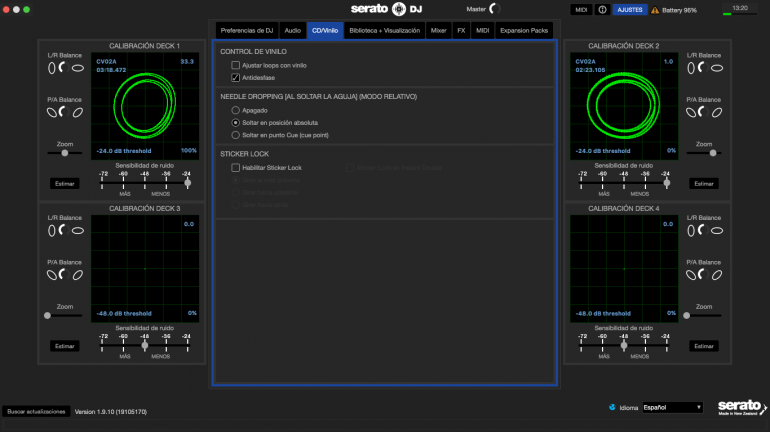770x432 pixels.
Task: Click Deck 1 calibration scope display
Action: pyautogui.click(x=145, y=106)
